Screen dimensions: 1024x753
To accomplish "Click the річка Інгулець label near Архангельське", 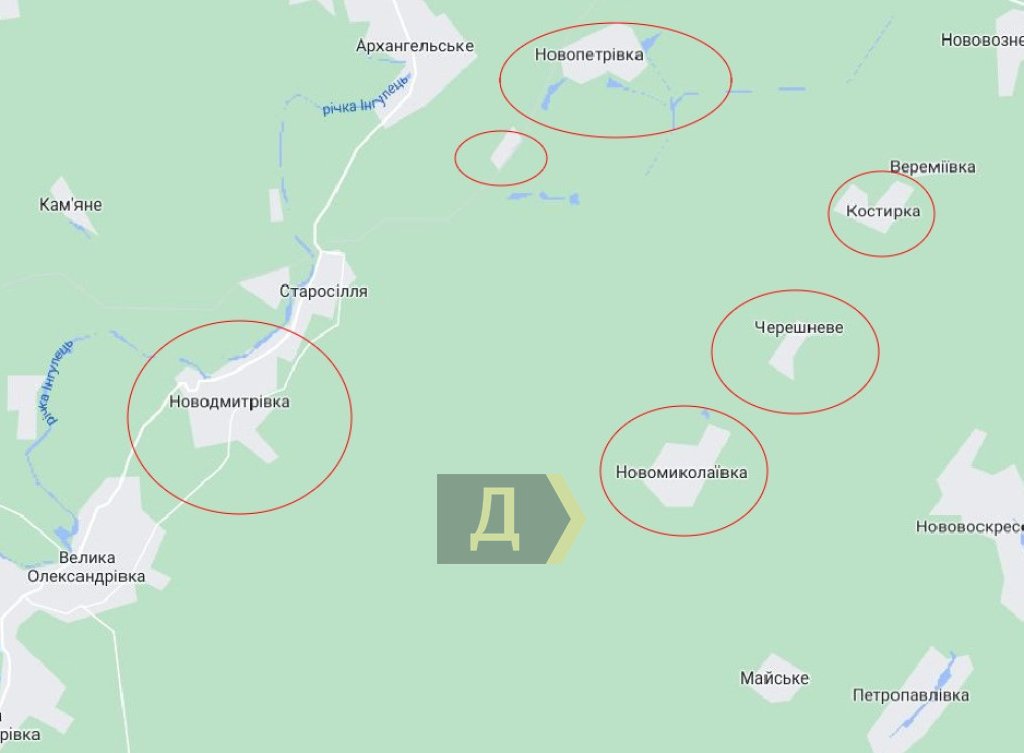I will point(366,96).
